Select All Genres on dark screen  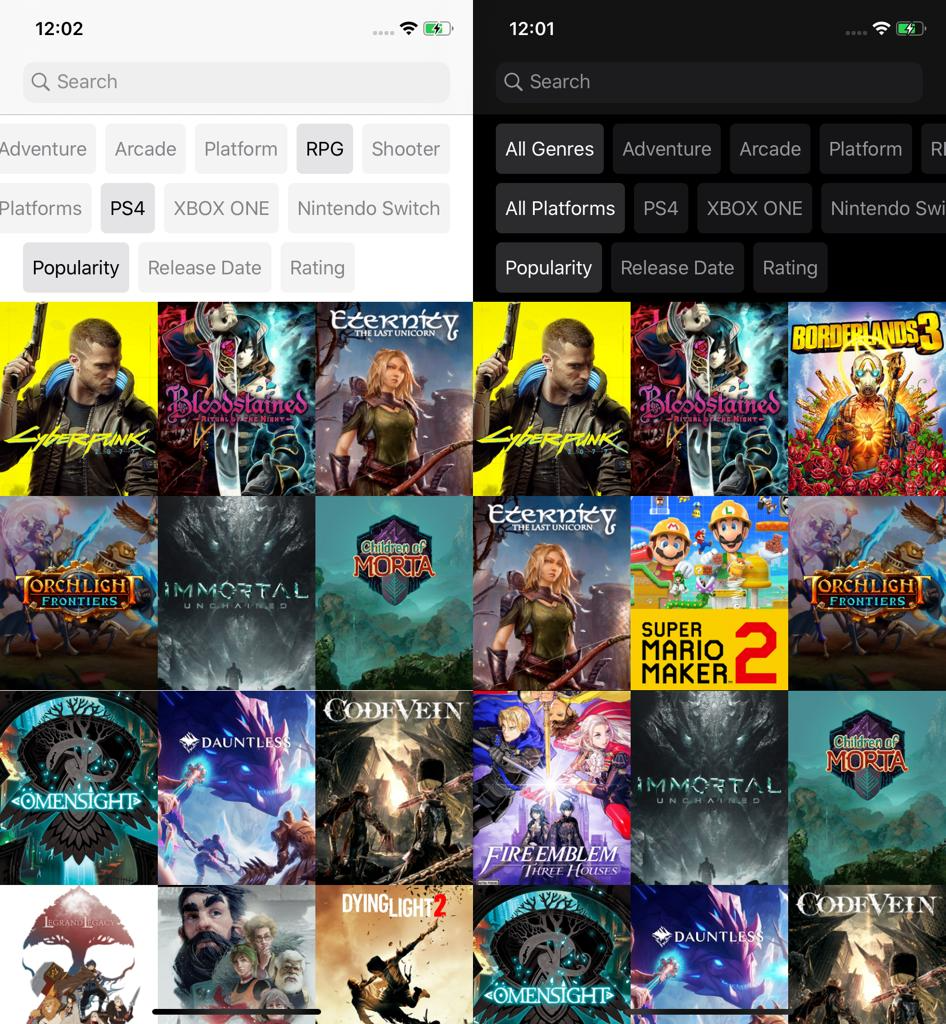[x=550, y=149]
